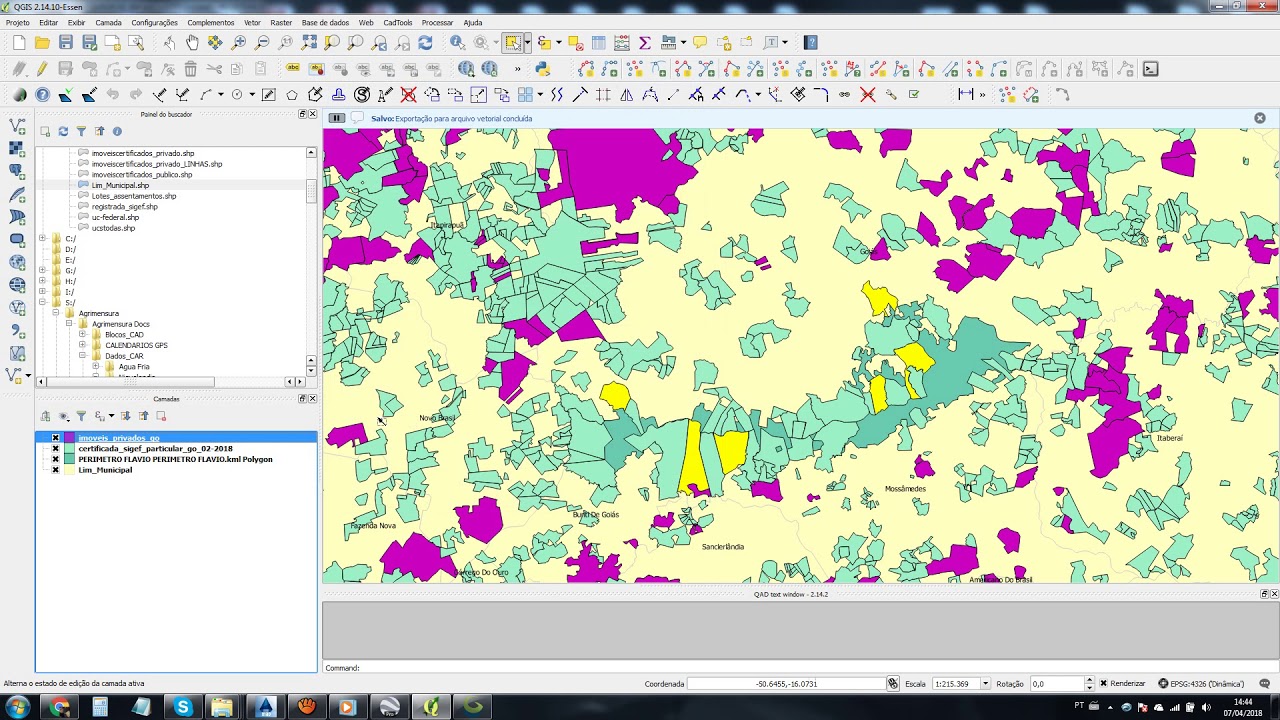The width and height of the screenshot is (1280, 720).
Task: Click the Refresh map icon
Action: tap(425, 42)
